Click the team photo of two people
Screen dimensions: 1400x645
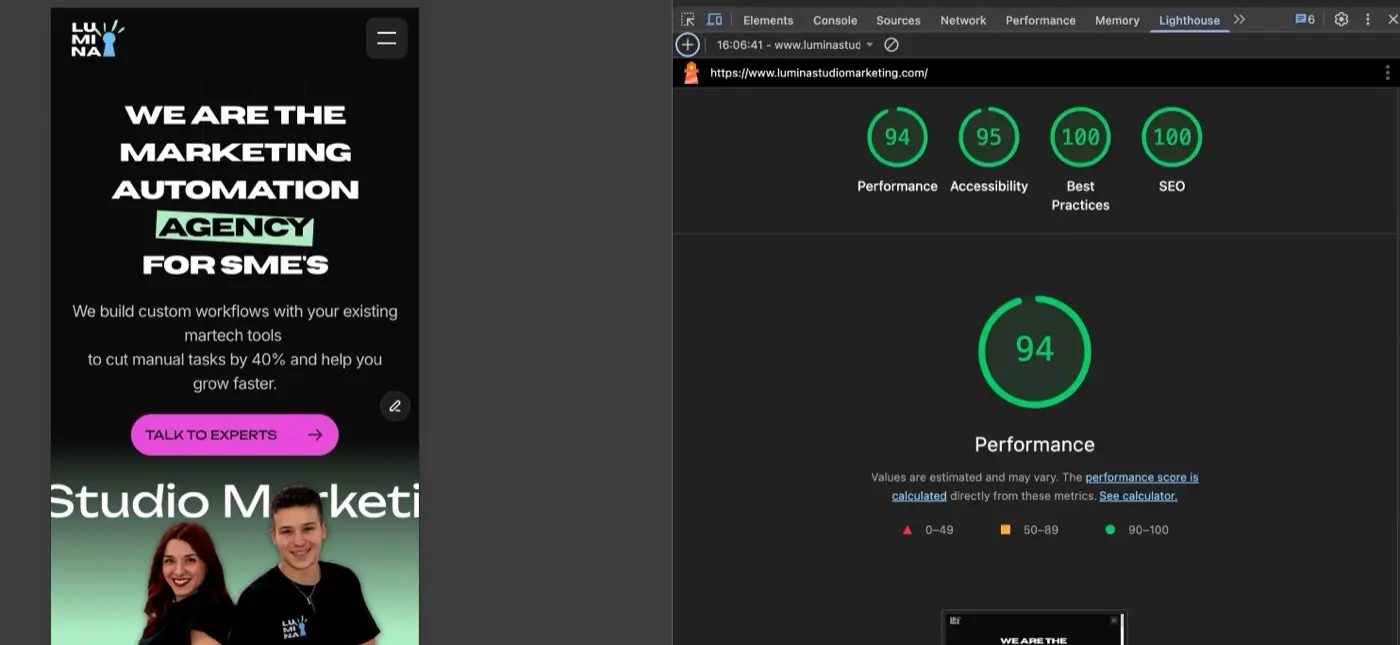click(x=262, y=568)
